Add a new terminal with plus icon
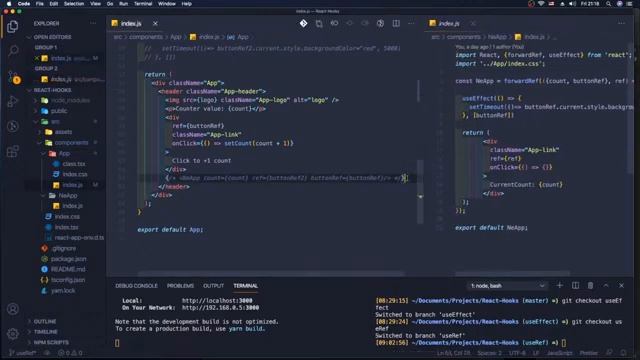 click(x=560, y=285)
